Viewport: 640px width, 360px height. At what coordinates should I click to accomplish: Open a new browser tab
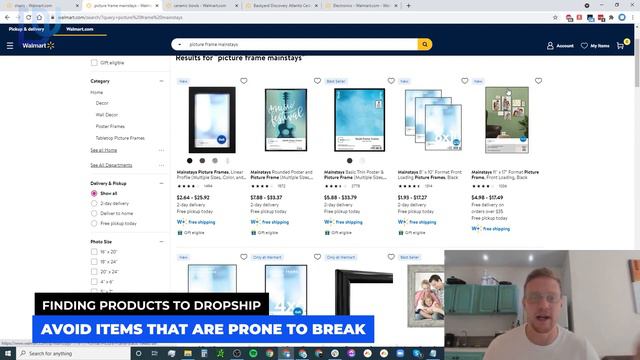[408, 6]
